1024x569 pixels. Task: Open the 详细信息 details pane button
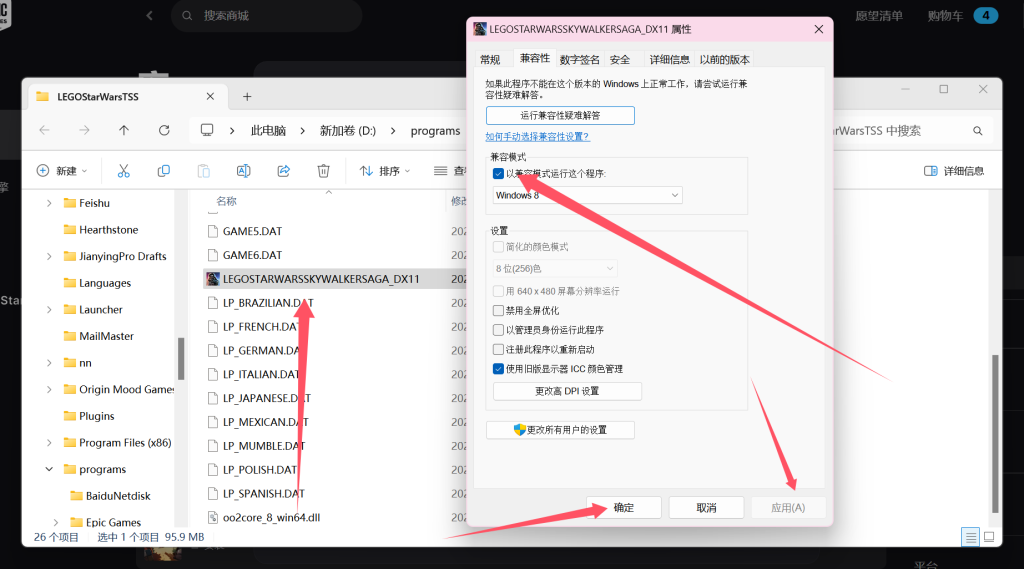(x=953, y=171)
